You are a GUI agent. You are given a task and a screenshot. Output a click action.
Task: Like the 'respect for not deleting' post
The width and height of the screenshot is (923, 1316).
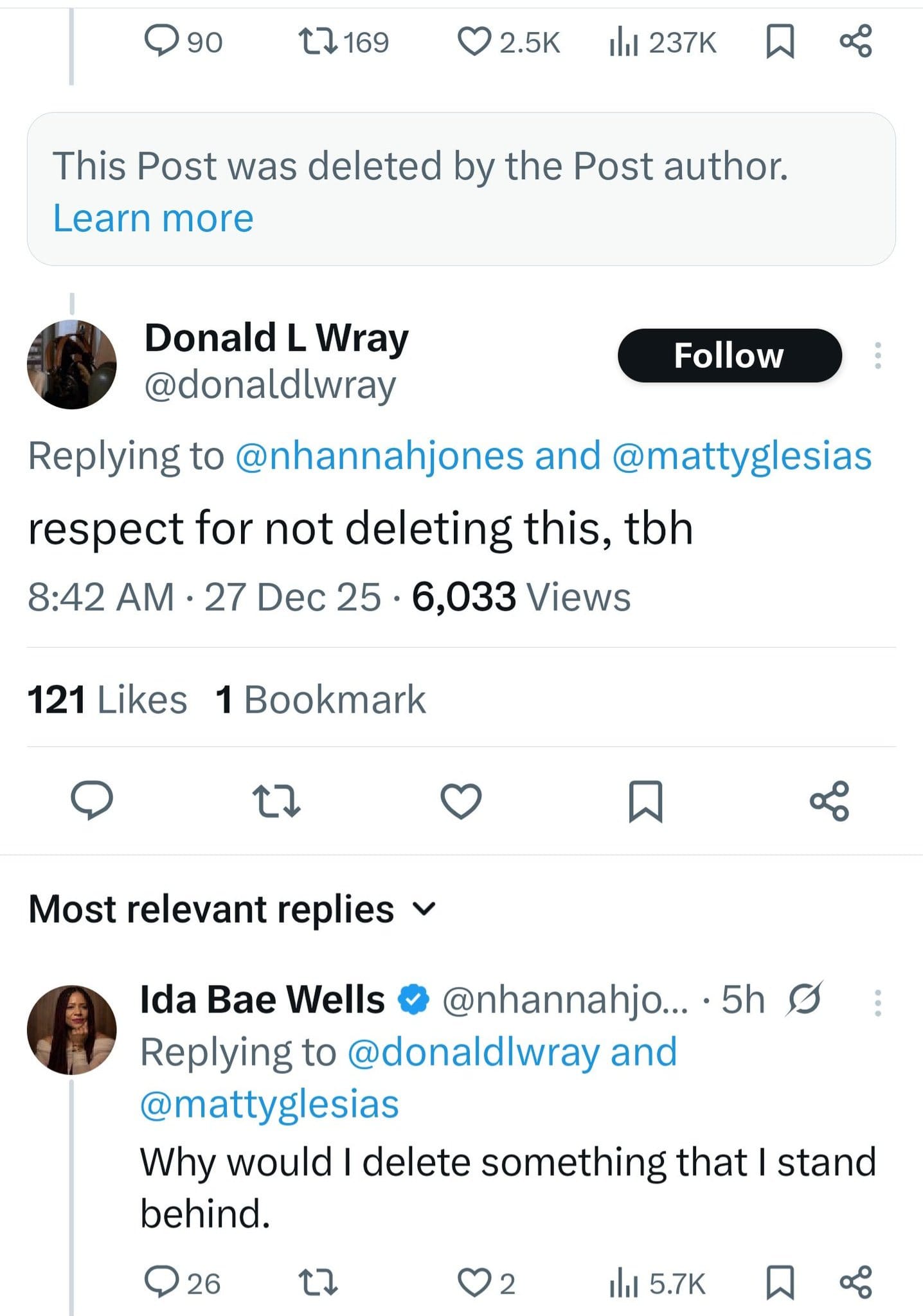(461, 801)
